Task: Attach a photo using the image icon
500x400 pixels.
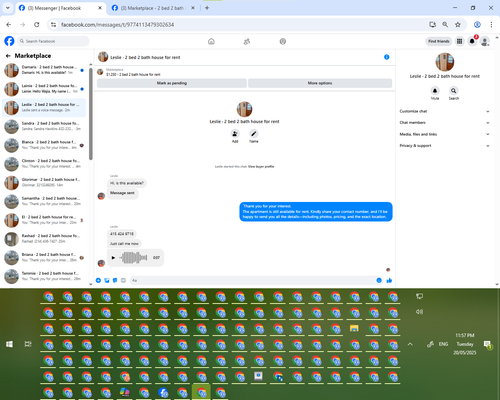Action: point(107,280)
